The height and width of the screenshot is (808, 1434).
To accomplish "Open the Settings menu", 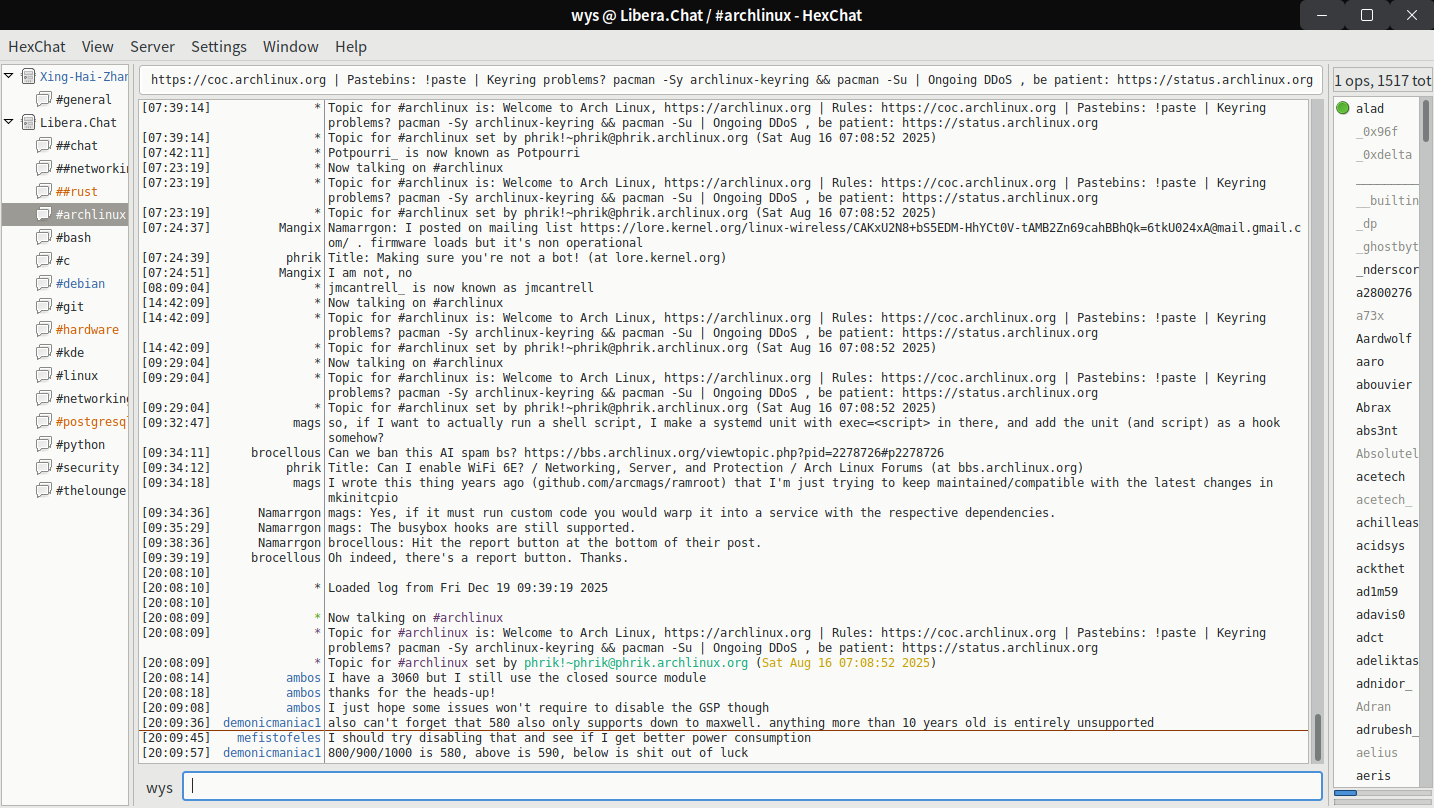I will (x=219, y=46).
